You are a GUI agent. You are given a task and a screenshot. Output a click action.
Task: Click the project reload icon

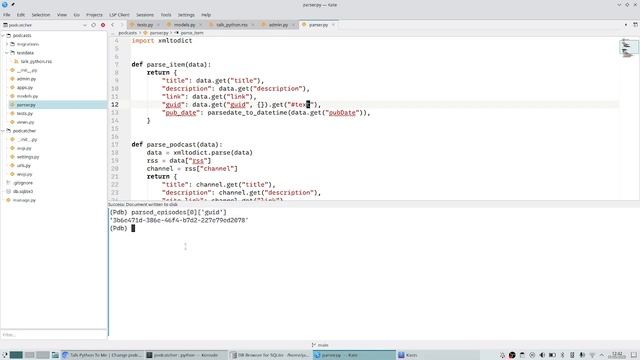point(93,25)
